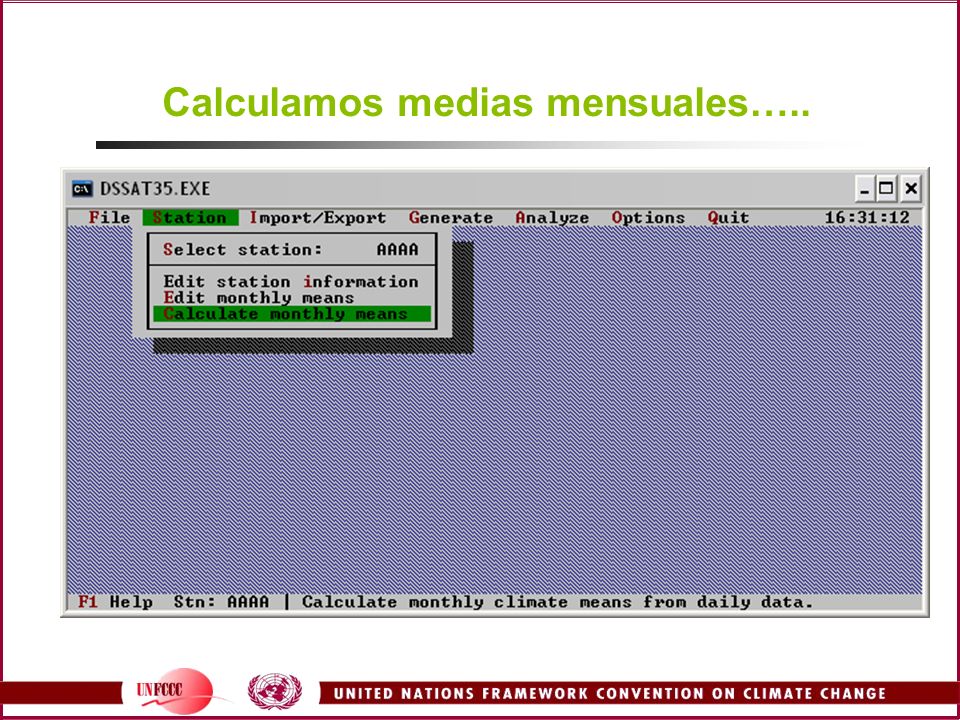Click the UNFCCC logo
Viewport: 960px width, 720px height.
pos(174,691)
